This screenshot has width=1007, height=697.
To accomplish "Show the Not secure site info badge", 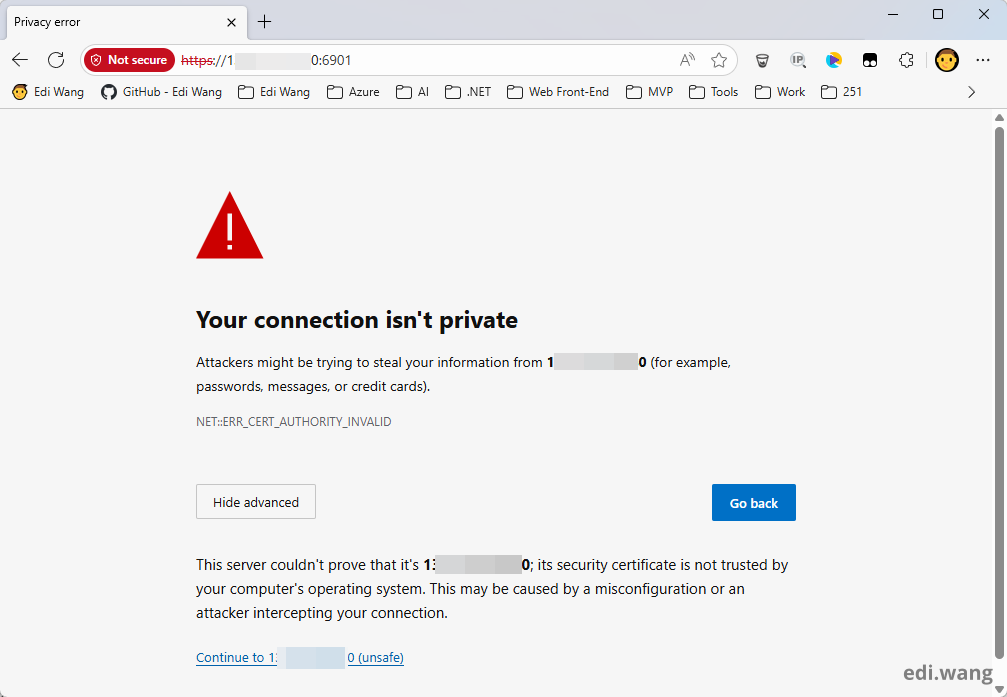I will click(x=129, y=60).
